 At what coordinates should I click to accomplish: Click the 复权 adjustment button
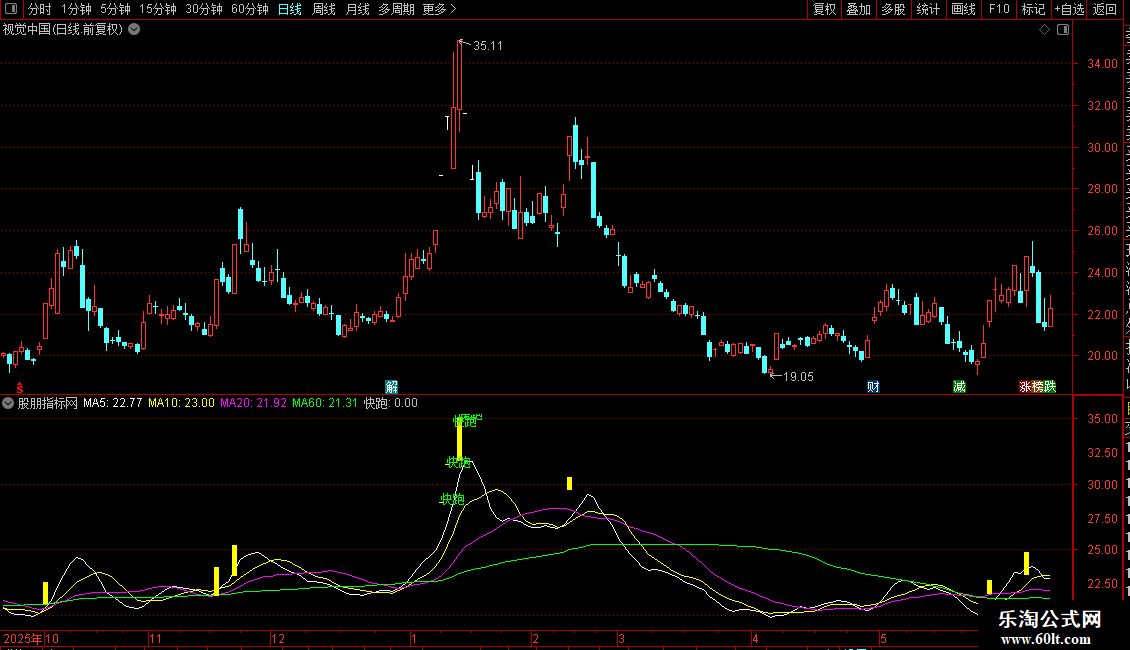coord(824,9)
